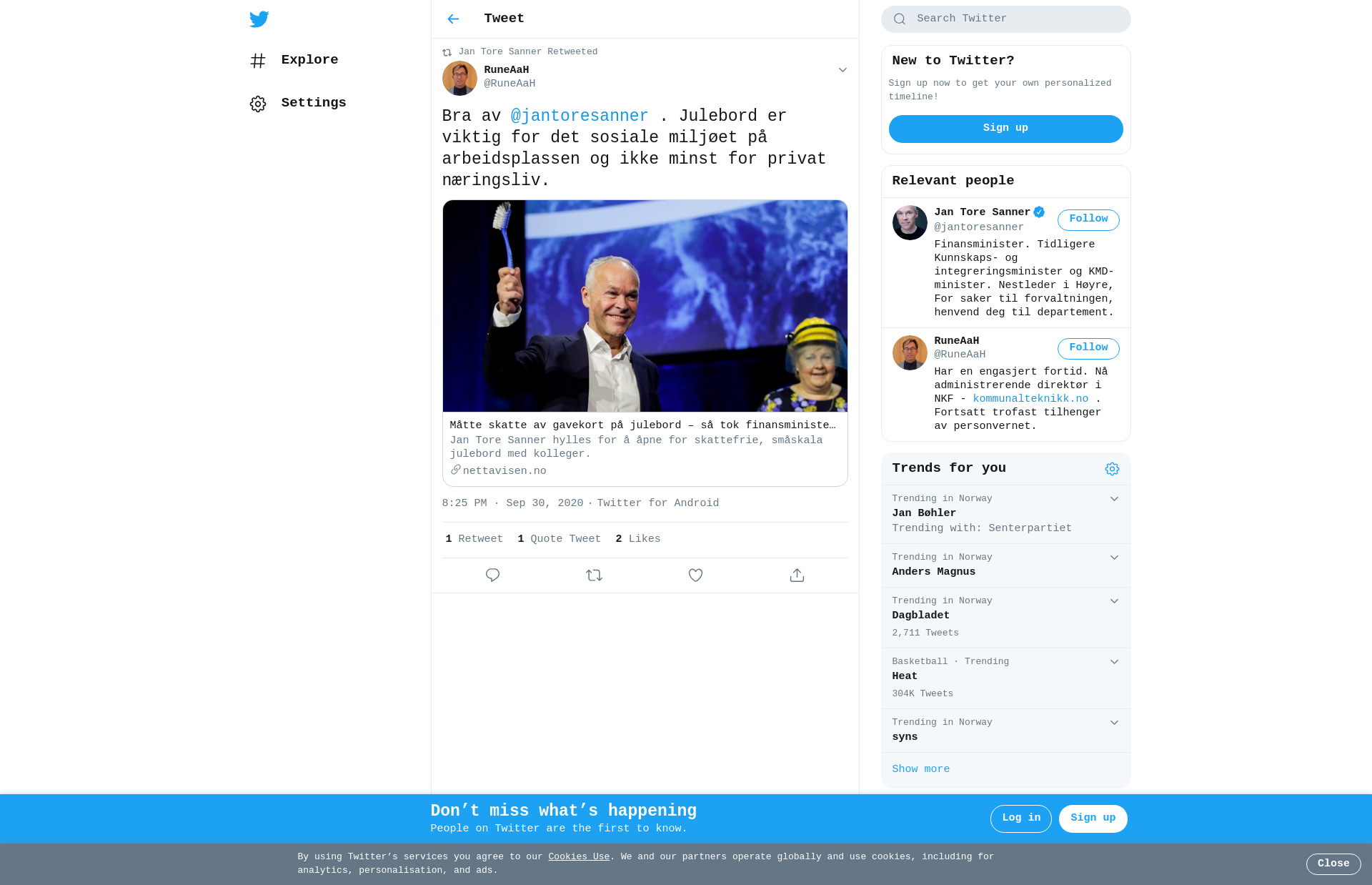
Task: Expand options for Heat trend
Action: pos(1114,662)
